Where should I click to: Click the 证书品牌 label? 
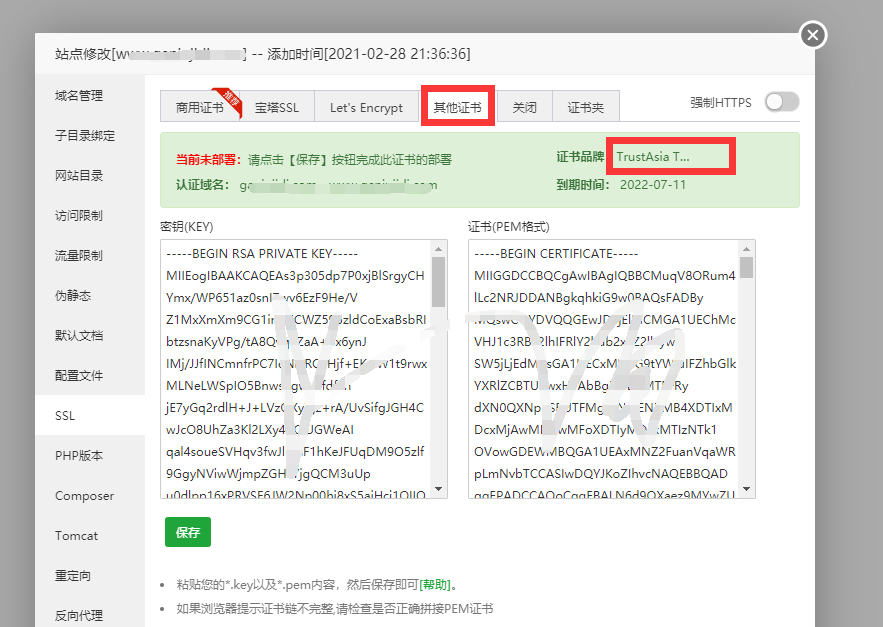pyautogui.click(x=580, y=157)
